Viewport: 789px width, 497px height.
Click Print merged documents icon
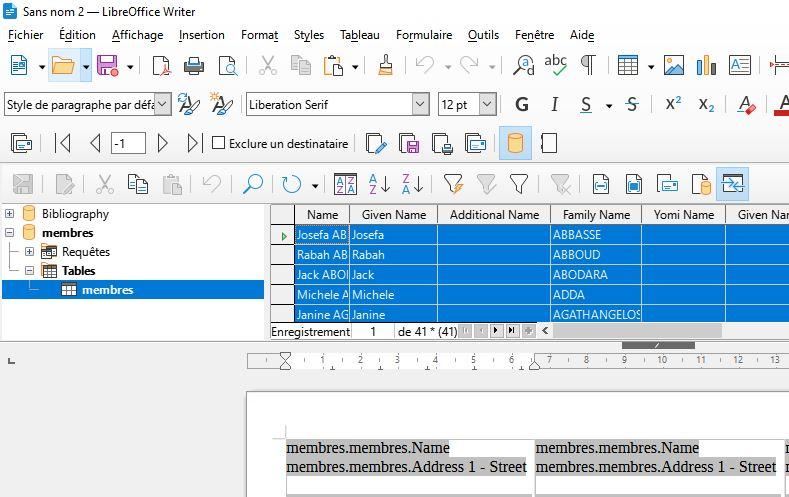442,143
